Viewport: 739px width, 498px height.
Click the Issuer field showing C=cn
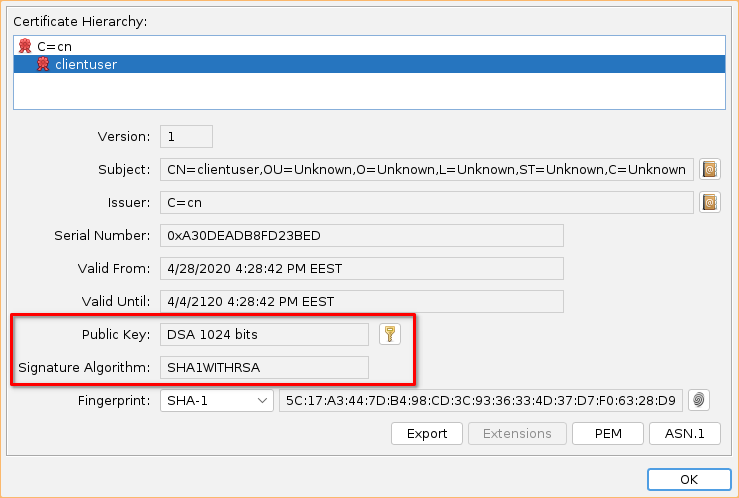click(x=427, y=202)
